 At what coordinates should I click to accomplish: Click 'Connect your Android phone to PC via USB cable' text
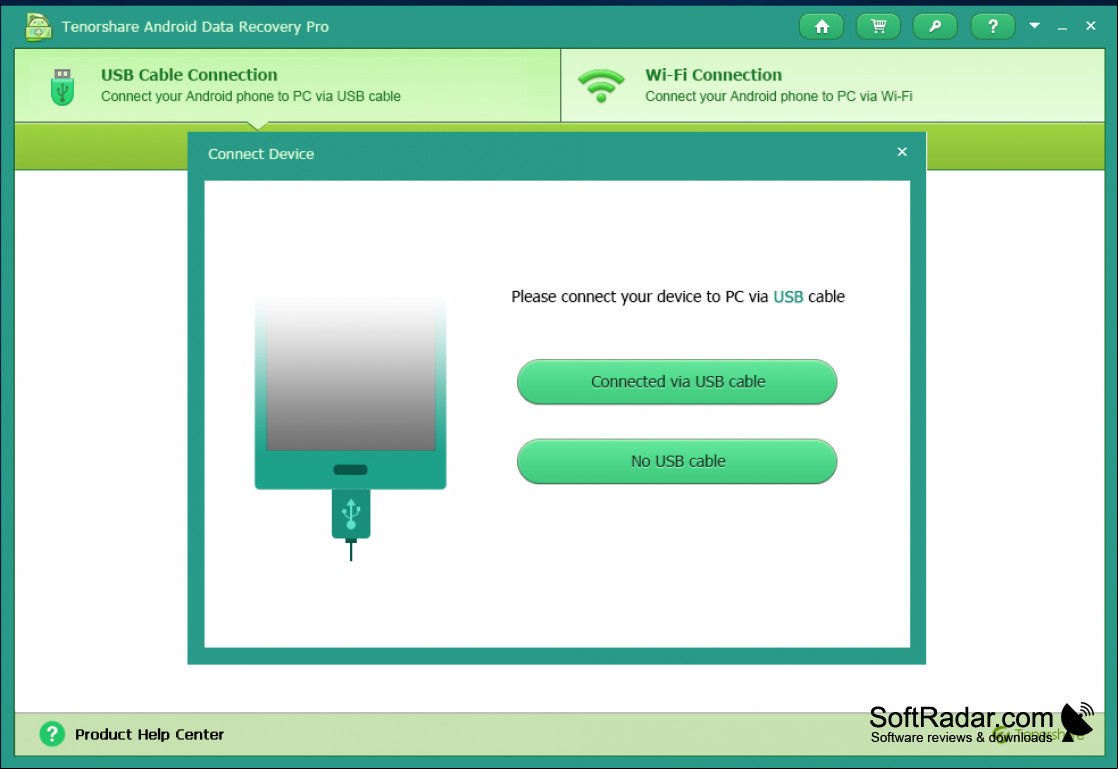point(251,96)
